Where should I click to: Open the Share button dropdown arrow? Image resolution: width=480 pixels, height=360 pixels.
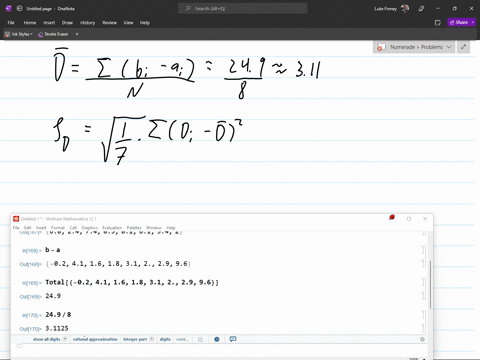pyautogui.click(x=473, y=22)
